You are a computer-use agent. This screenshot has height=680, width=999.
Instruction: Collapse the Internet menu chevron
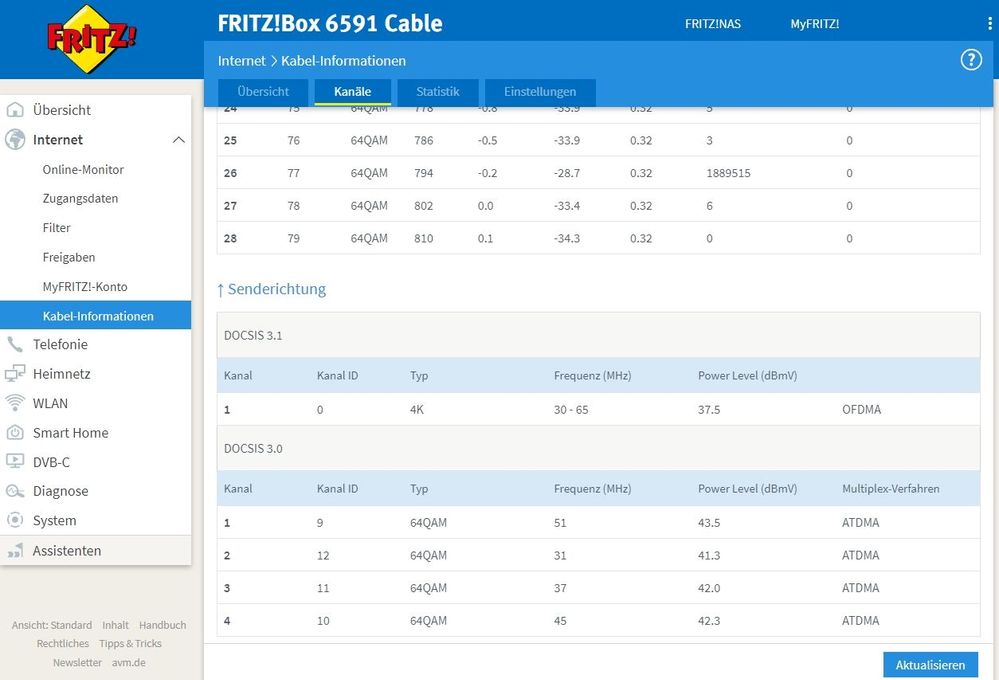click(x=179, y=140)
